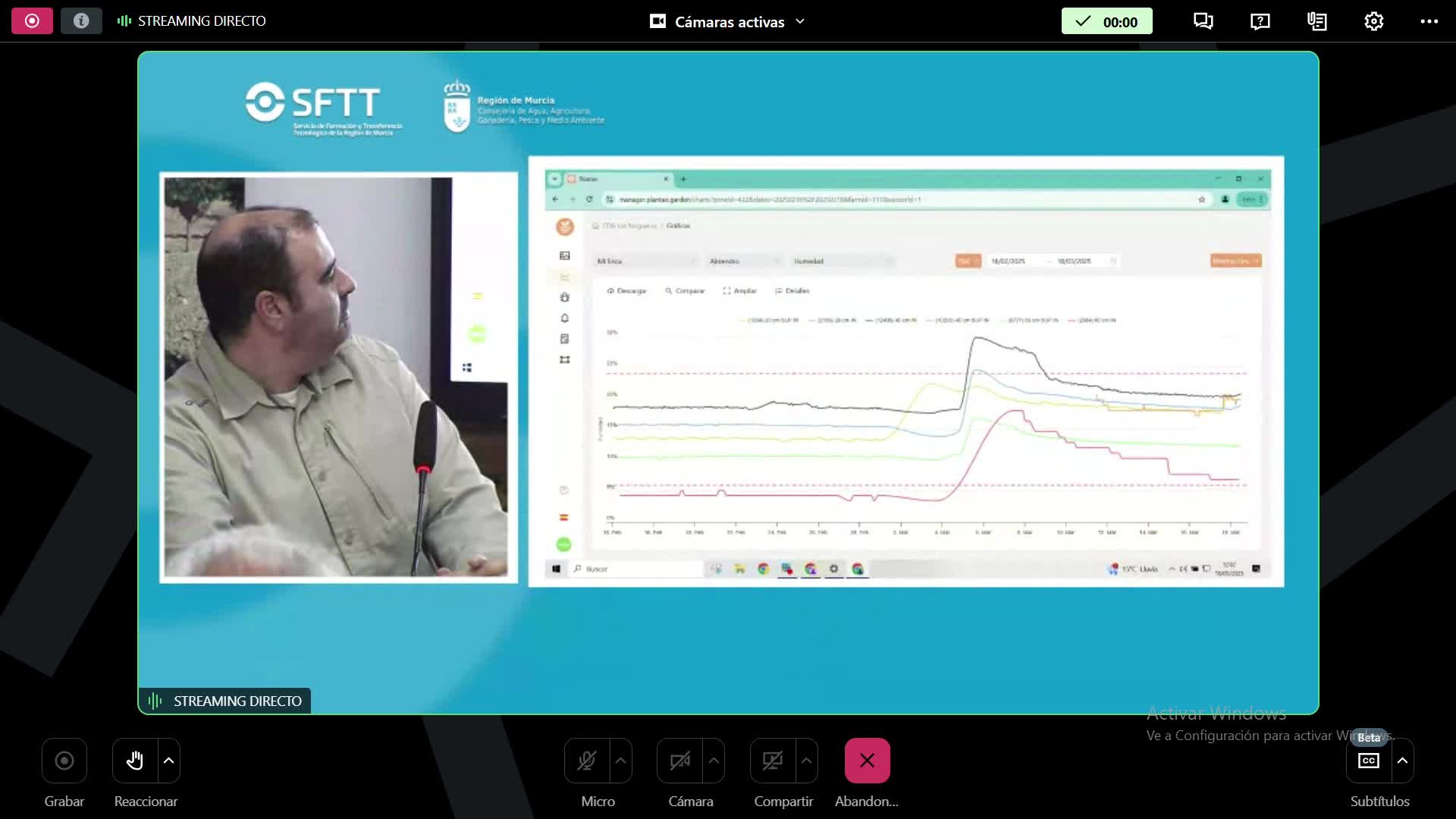
Task: Open the settings gear
Action: click(x=1374, y=21)
